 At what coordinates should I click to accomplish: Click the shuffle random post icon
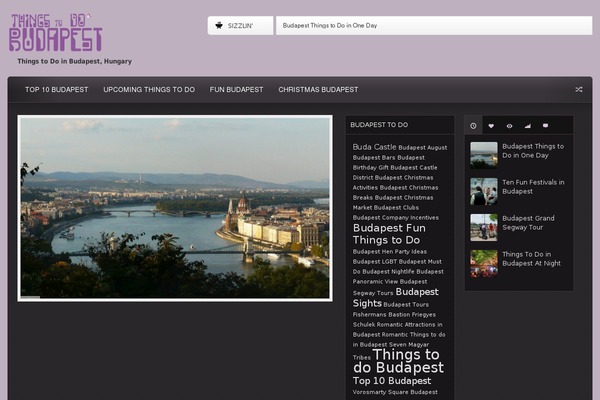tap(579, 90)
